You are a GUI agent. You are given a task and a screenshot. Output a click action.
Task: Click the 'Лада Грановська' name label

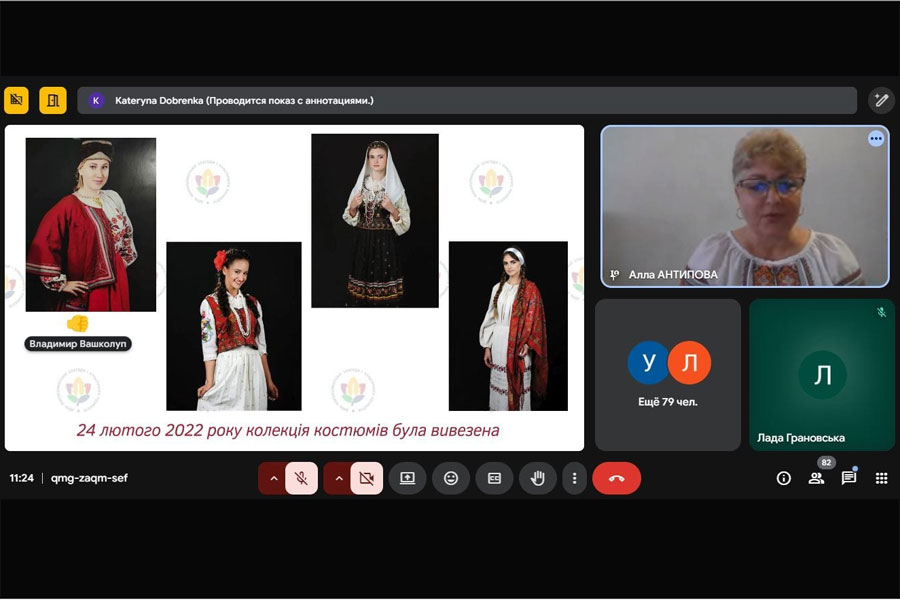(x=801, y=438)
